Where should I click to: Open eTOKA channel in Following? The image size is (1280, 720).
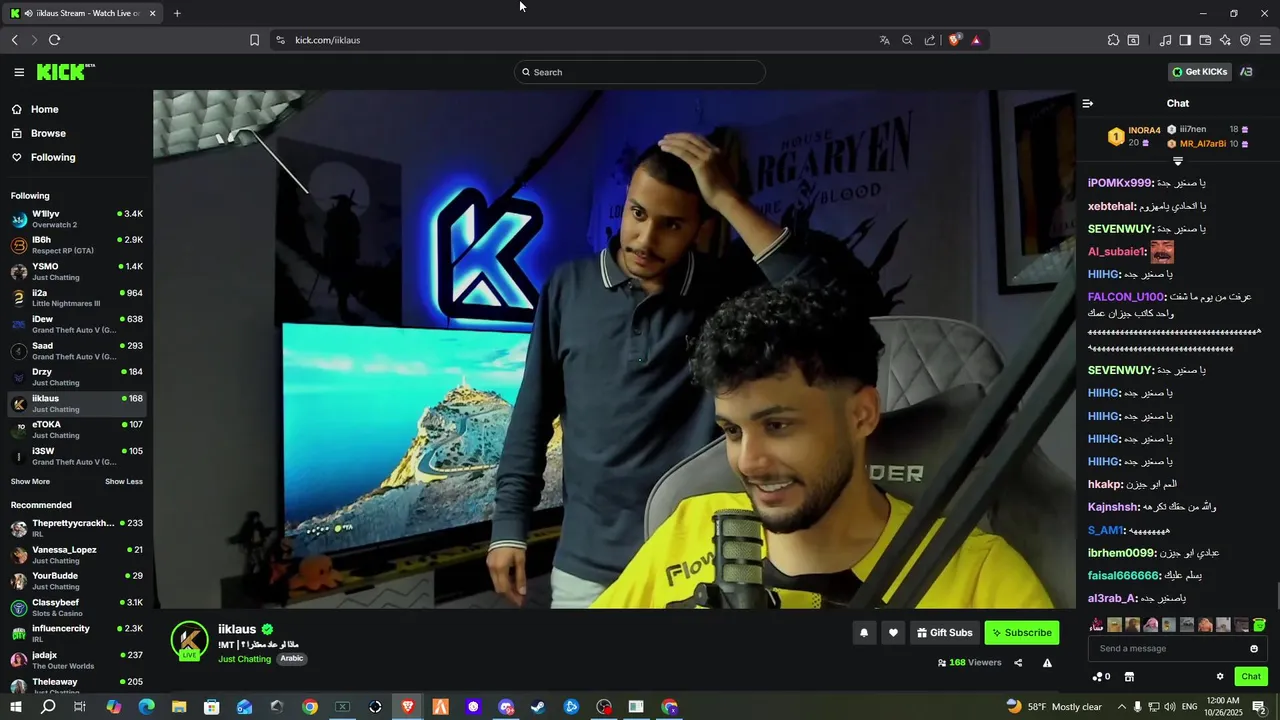pyautogui.click(x=77, y=430)
